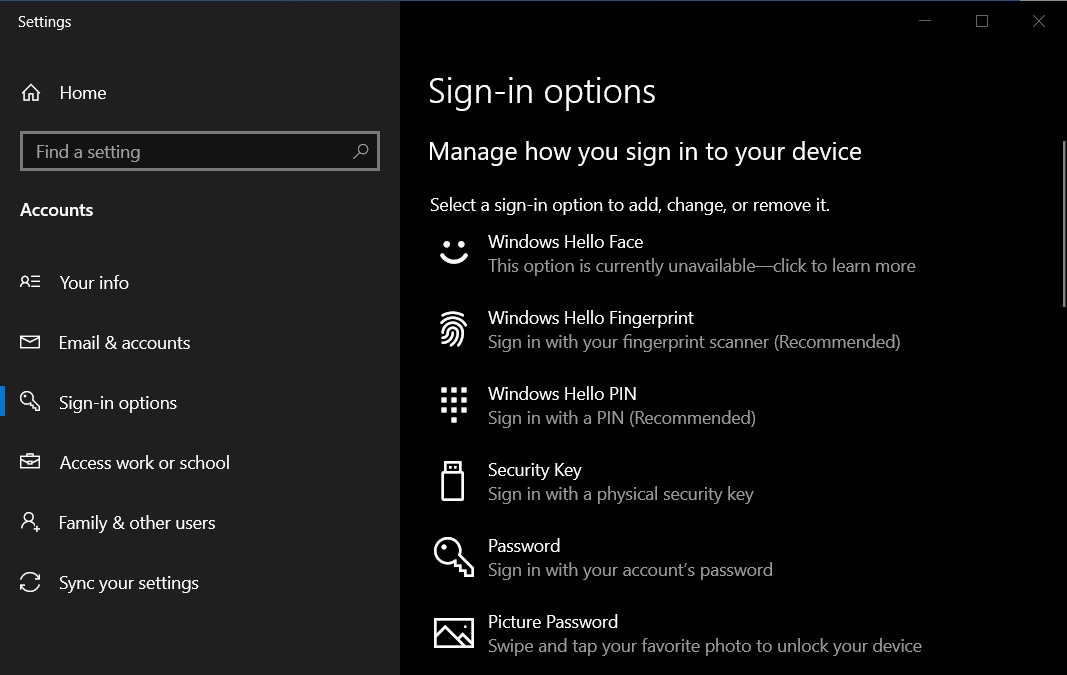Screen dimensions: 1067x675
Task: Click "Sign in with your account's password" text
Action: (x=630, y=570)
